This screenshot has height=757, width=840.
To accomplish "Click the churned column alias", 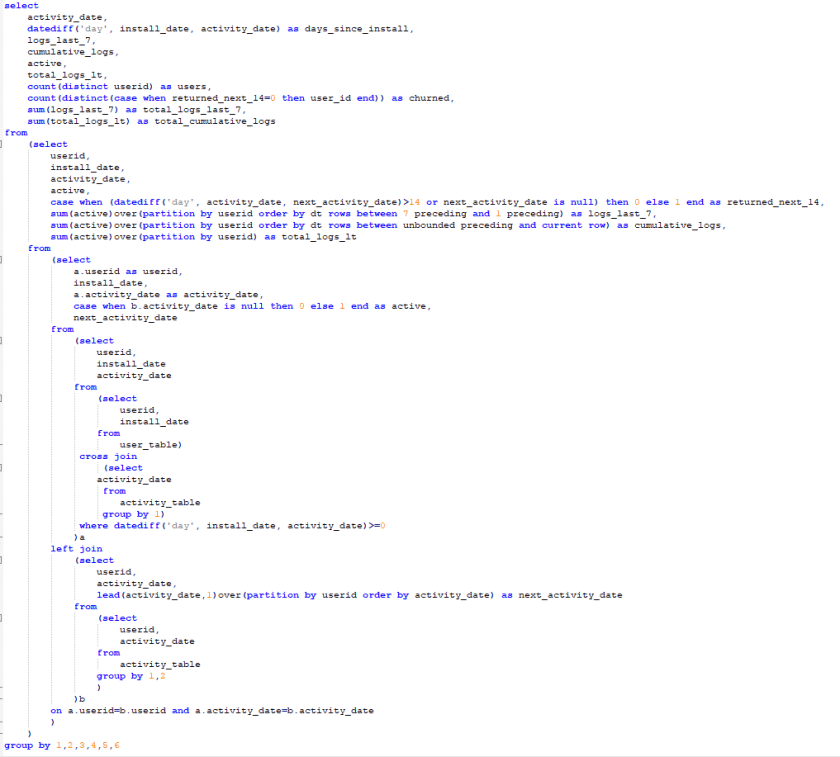I will click(x=430, y=98).
